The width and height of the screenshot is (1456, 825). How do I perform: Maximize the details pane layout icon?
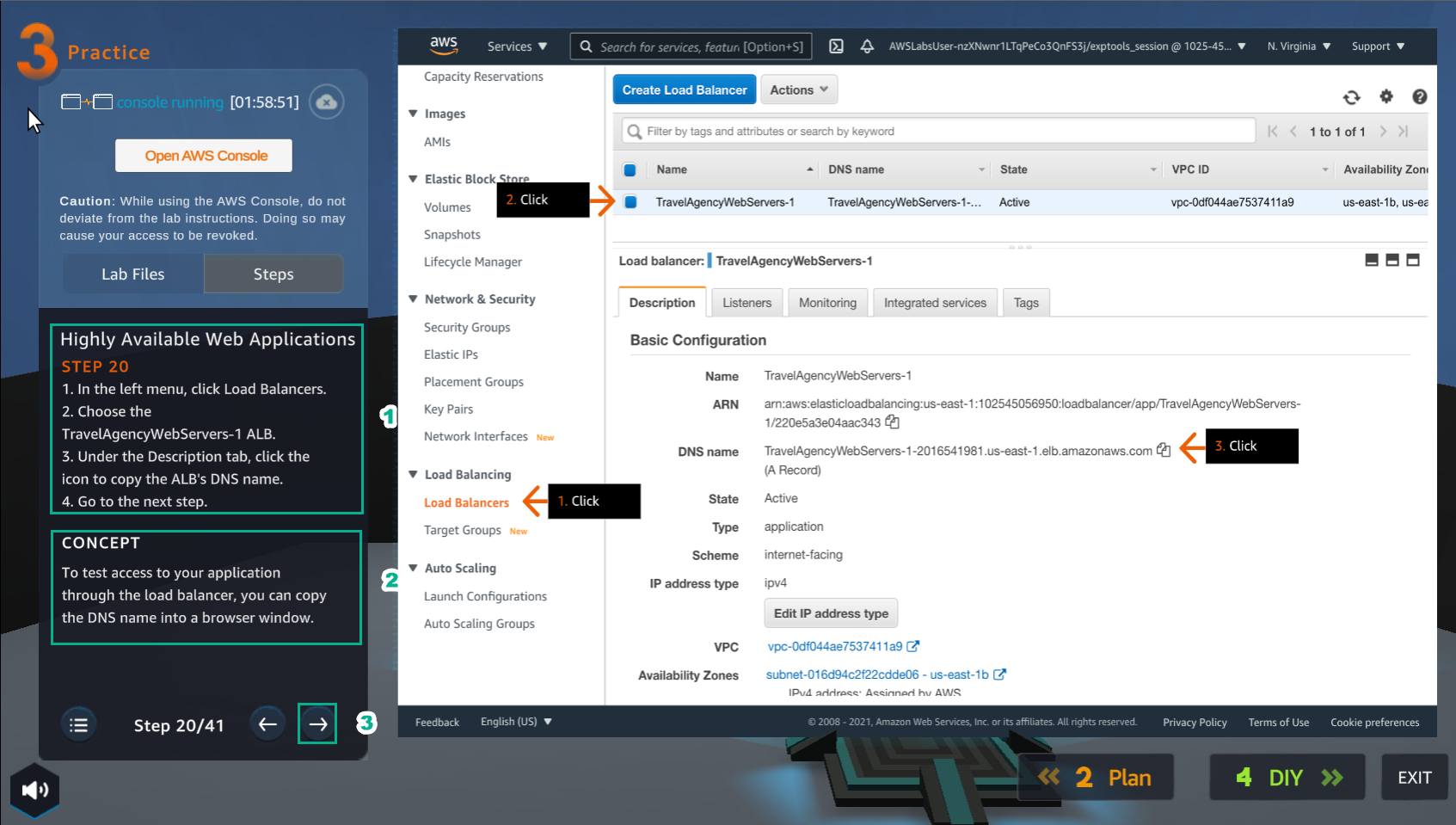(x=1413, y=260)
